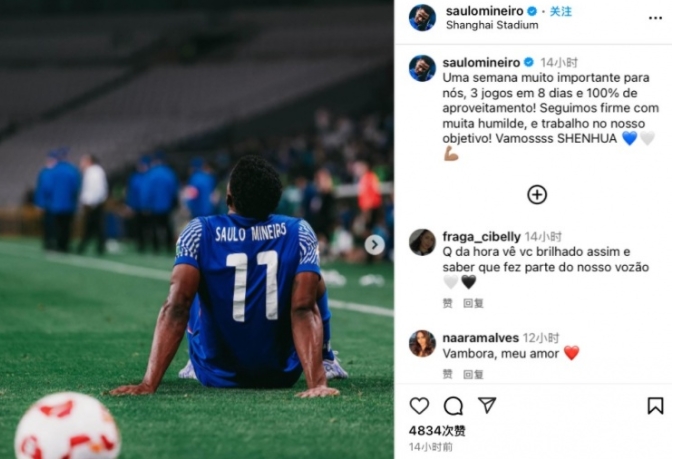Click the naaramalves username

point(481,338)
